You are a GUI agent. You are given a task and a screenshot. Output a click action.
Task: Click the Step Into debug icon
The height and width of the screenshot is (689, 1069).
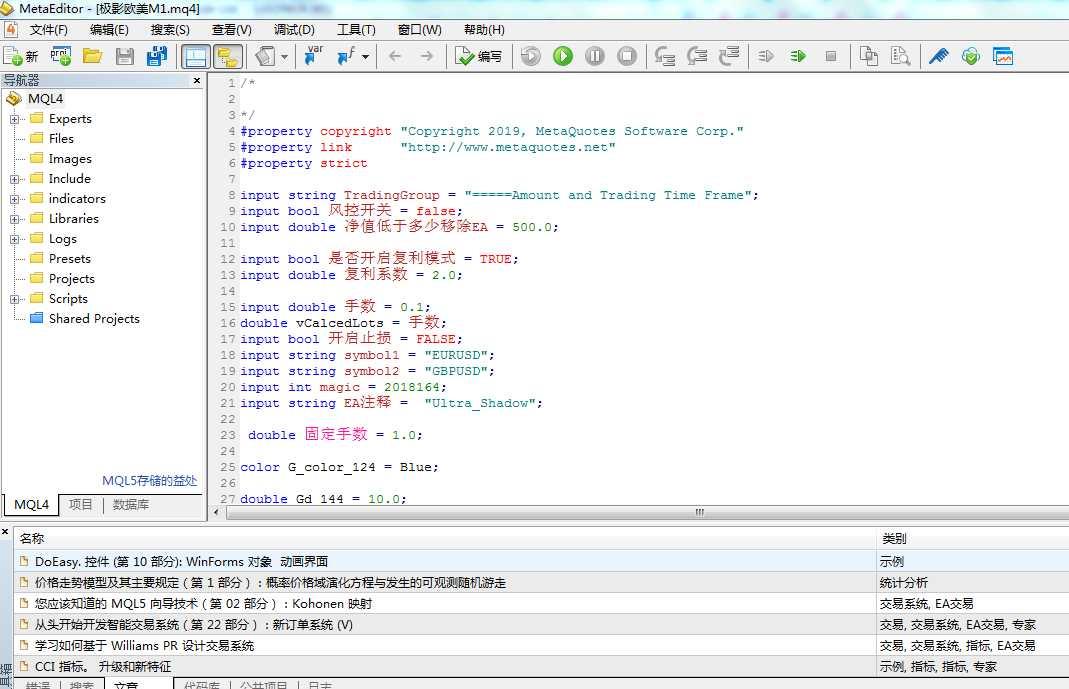pyautogui.click(x=665, y=56)
